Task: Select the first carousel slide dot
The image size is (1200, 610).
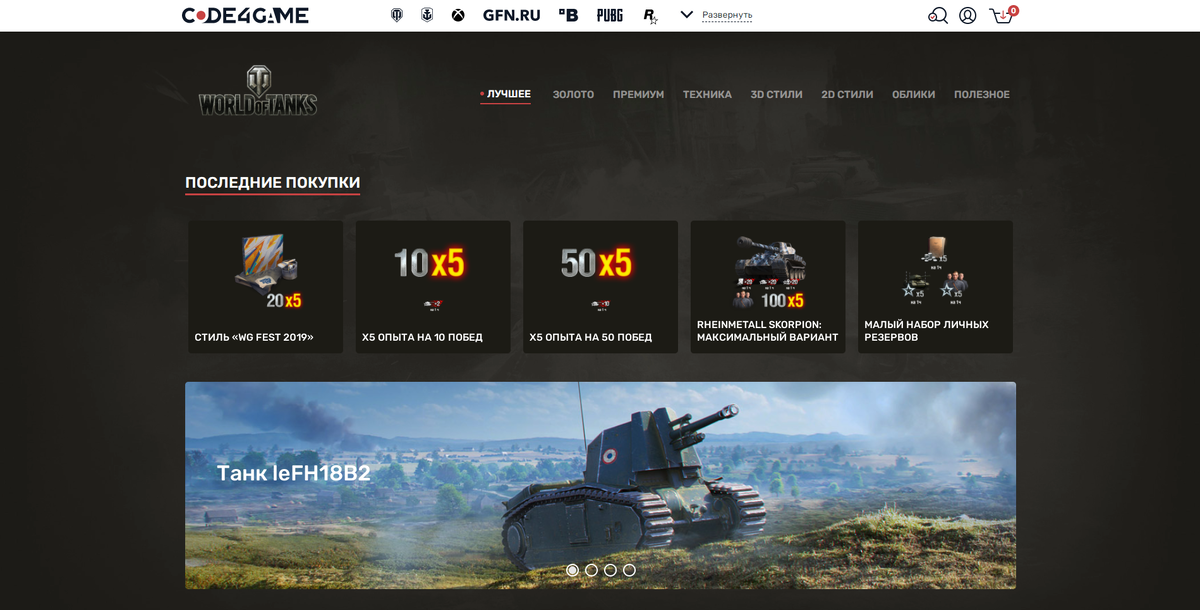Action: pyautogui.click(x=572, y=570)
